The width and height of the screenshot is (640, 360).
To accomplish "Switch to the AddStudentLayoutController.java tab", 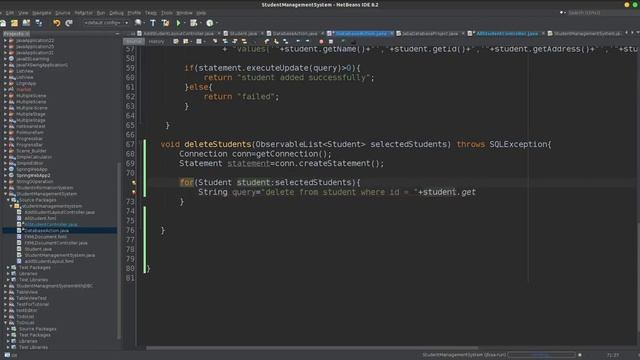I will coord(178,33).
